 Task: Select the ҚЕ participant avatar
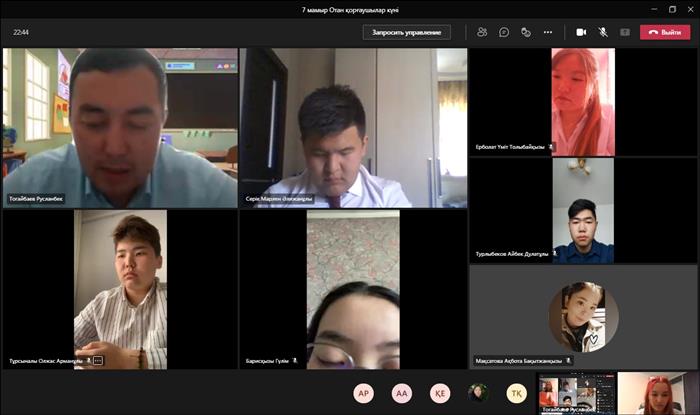(440, 393)
